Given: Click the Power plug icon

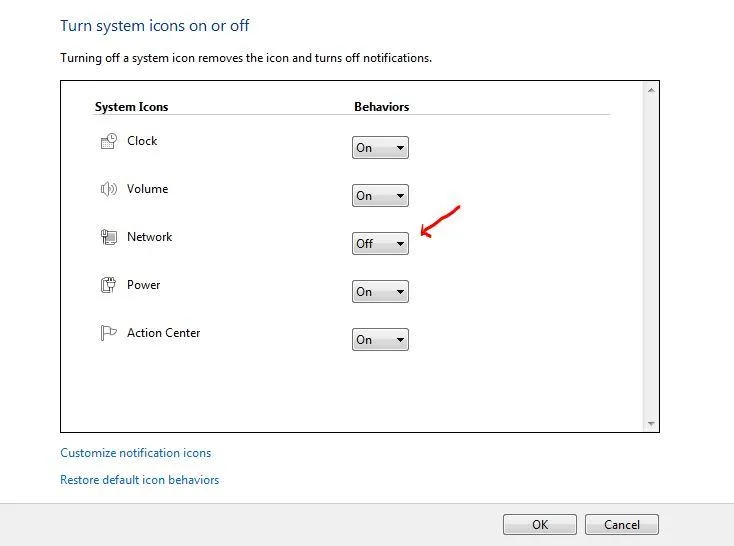Looking at the screenshot, I should click(x=109, y=285).
